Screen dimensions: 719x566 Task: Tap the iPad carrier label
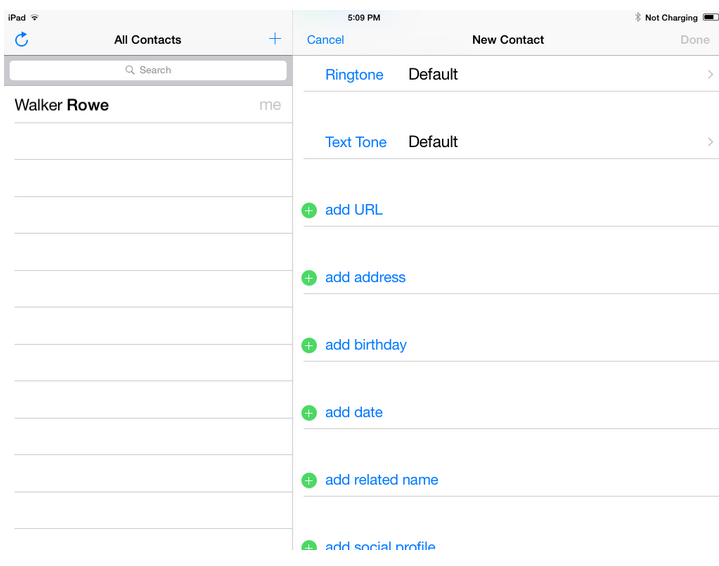tap(17, 17)
